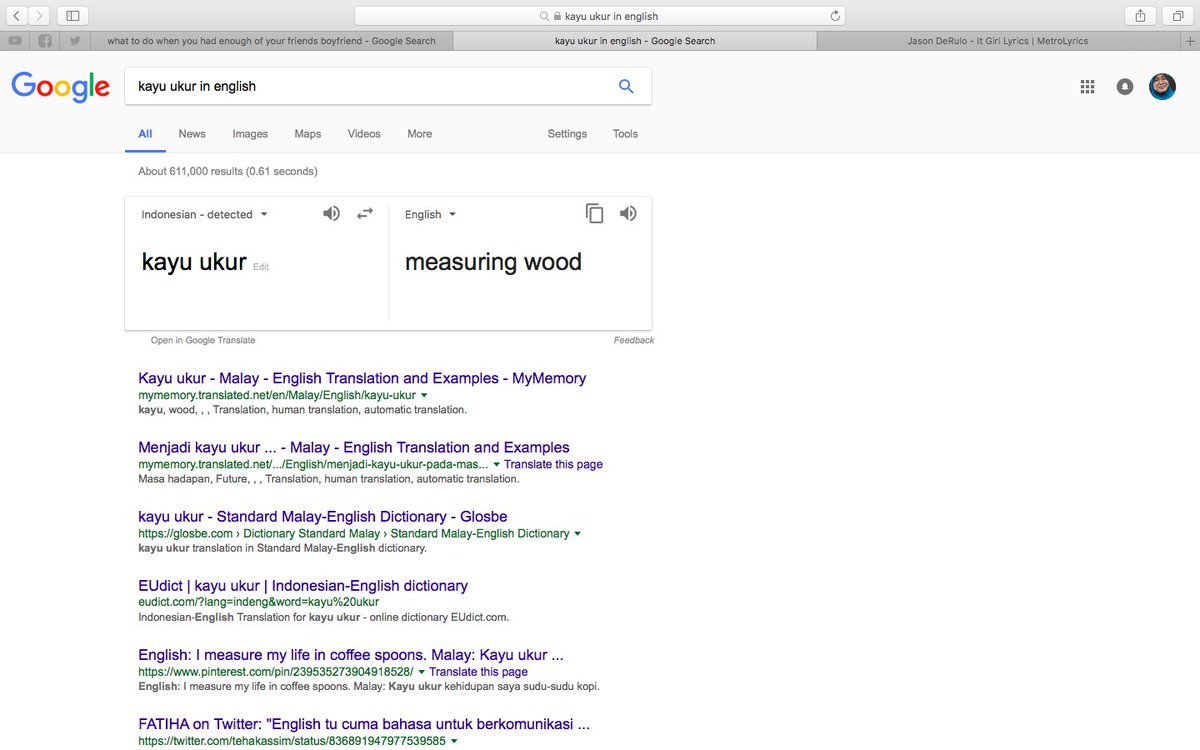Reload the page with the refresh icon
Screen dimensions: 1200x750
click(835, 16)
